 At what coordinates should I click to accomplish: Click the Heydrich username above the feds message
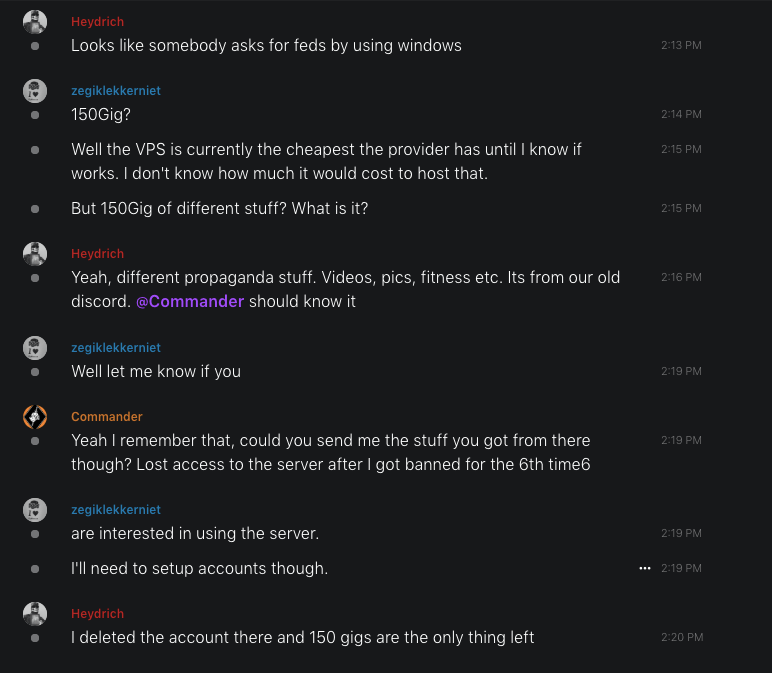tap(98, 22)
